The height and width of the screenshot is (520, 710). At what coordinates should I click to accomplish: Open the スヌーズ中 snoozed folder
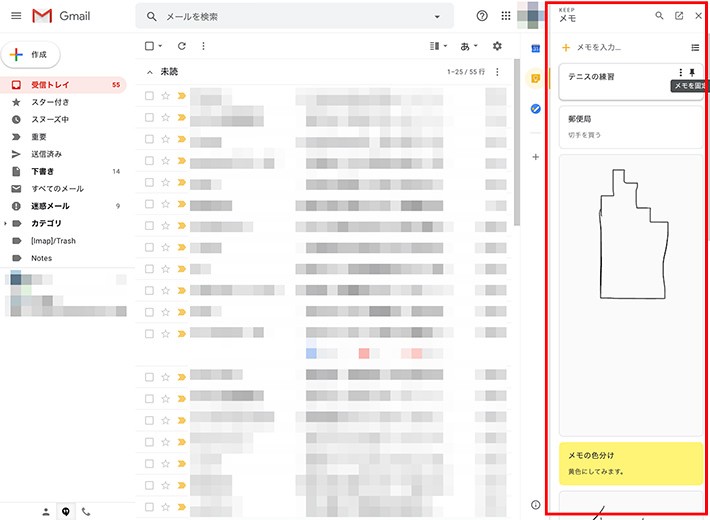[63, 120]
